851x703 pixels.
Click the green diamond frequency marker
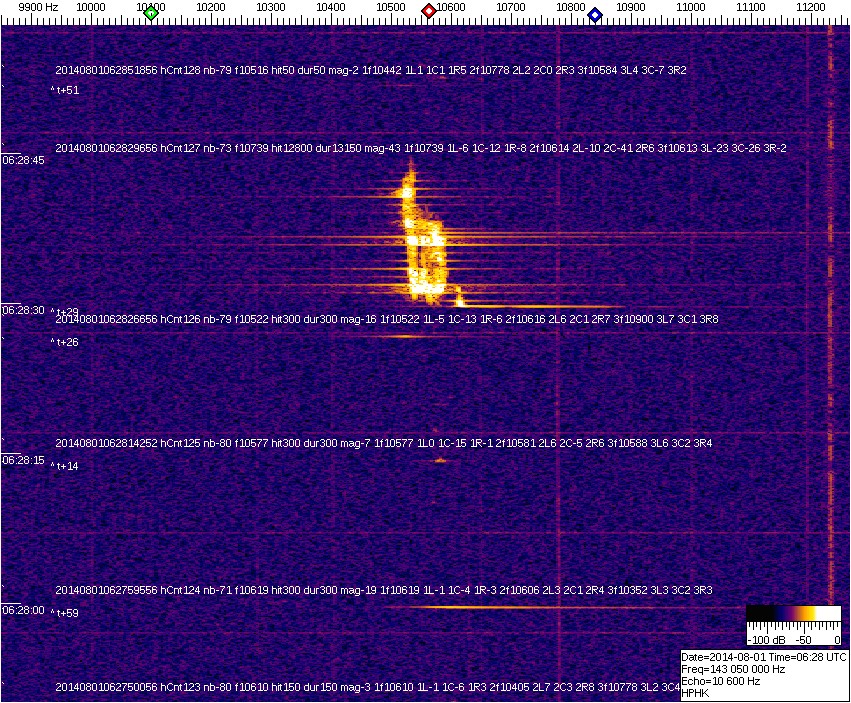(151, 13)
